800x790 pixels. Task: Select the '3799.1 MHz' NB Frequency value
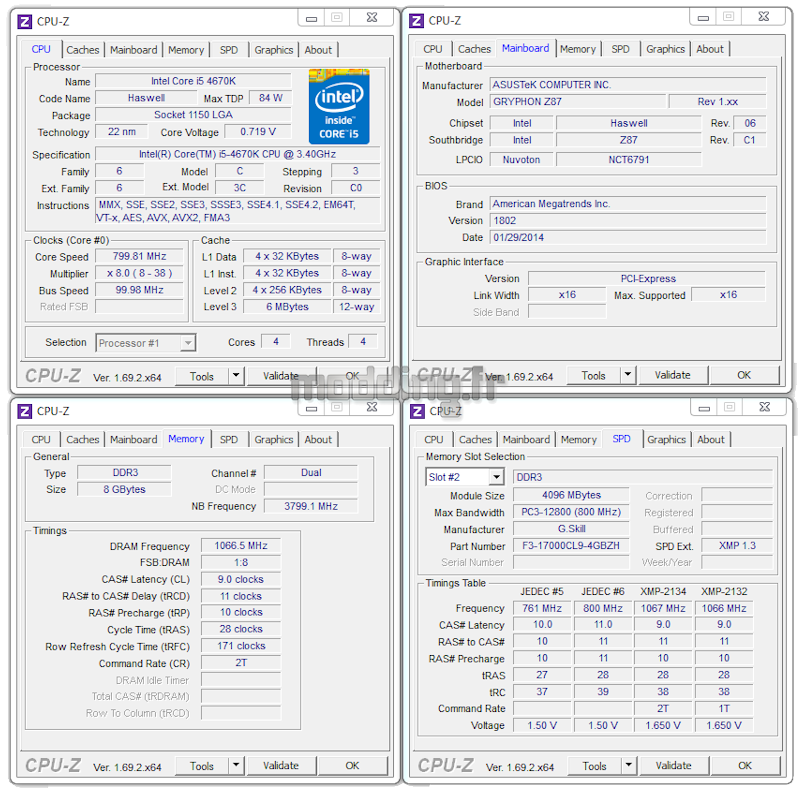(311, 506)
